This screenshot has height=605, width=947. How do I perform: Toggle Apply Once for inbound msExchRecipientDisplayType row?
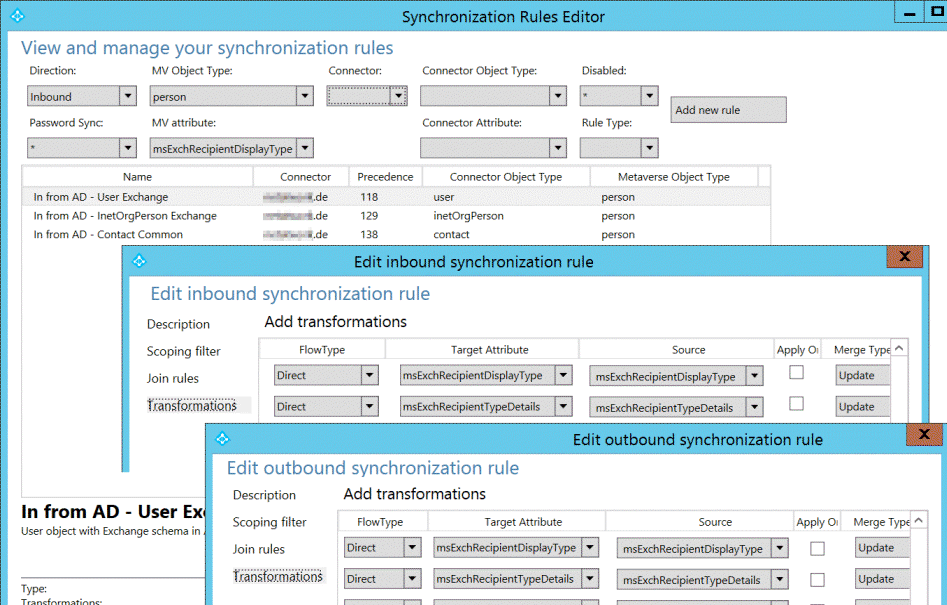[x=797, y=373]
